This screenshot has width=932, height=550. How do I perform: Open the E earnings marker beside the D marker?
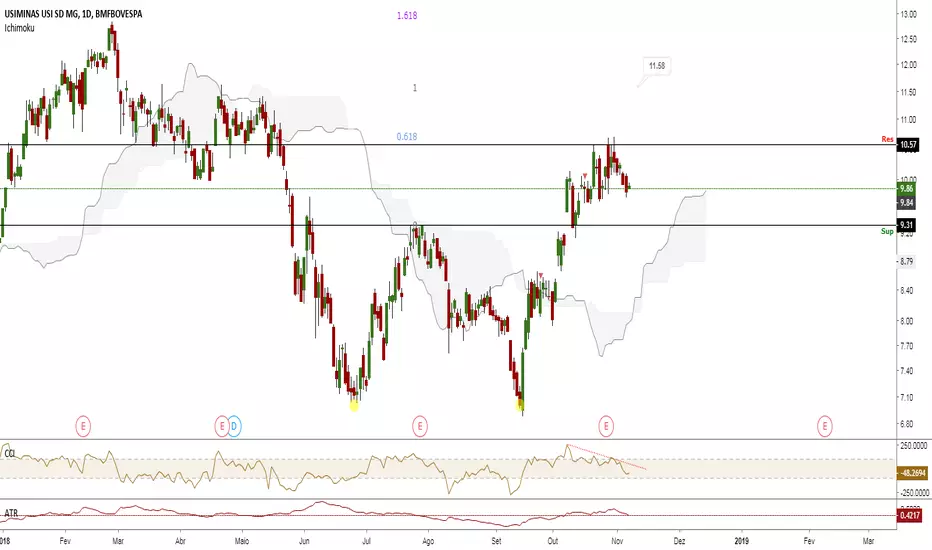[x=222, y=426]
